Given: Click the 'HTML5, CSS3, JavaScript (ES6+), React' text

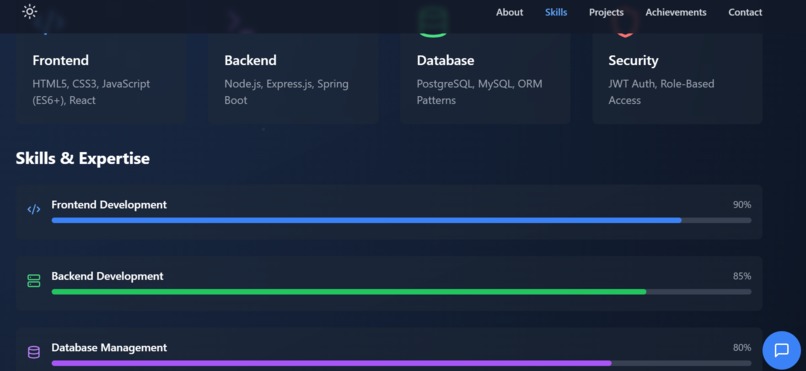Looking at the screenshot, I should click(x=91, y=92).
